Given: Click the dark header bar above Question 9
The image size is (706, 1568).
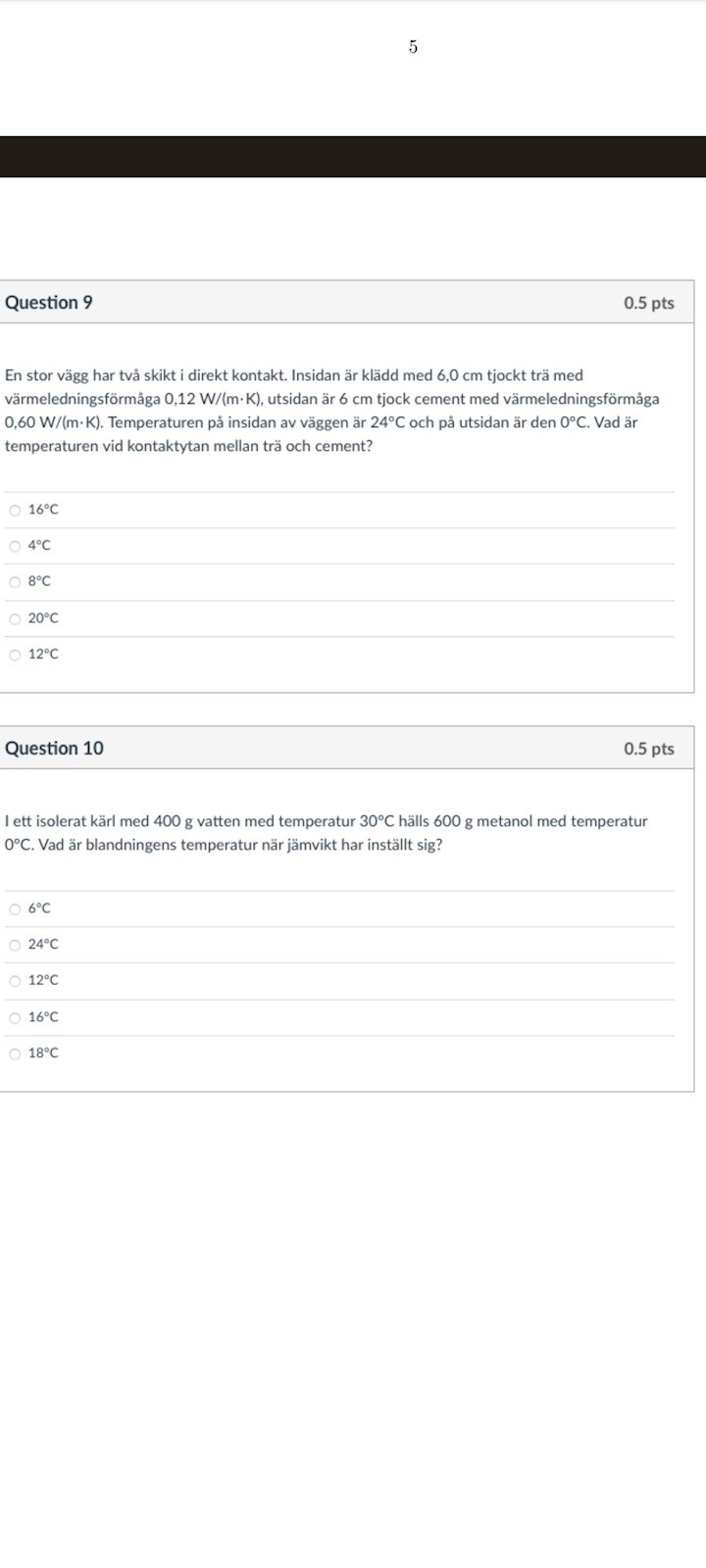Looking at the screenshot, I should (x=353, y=157).
